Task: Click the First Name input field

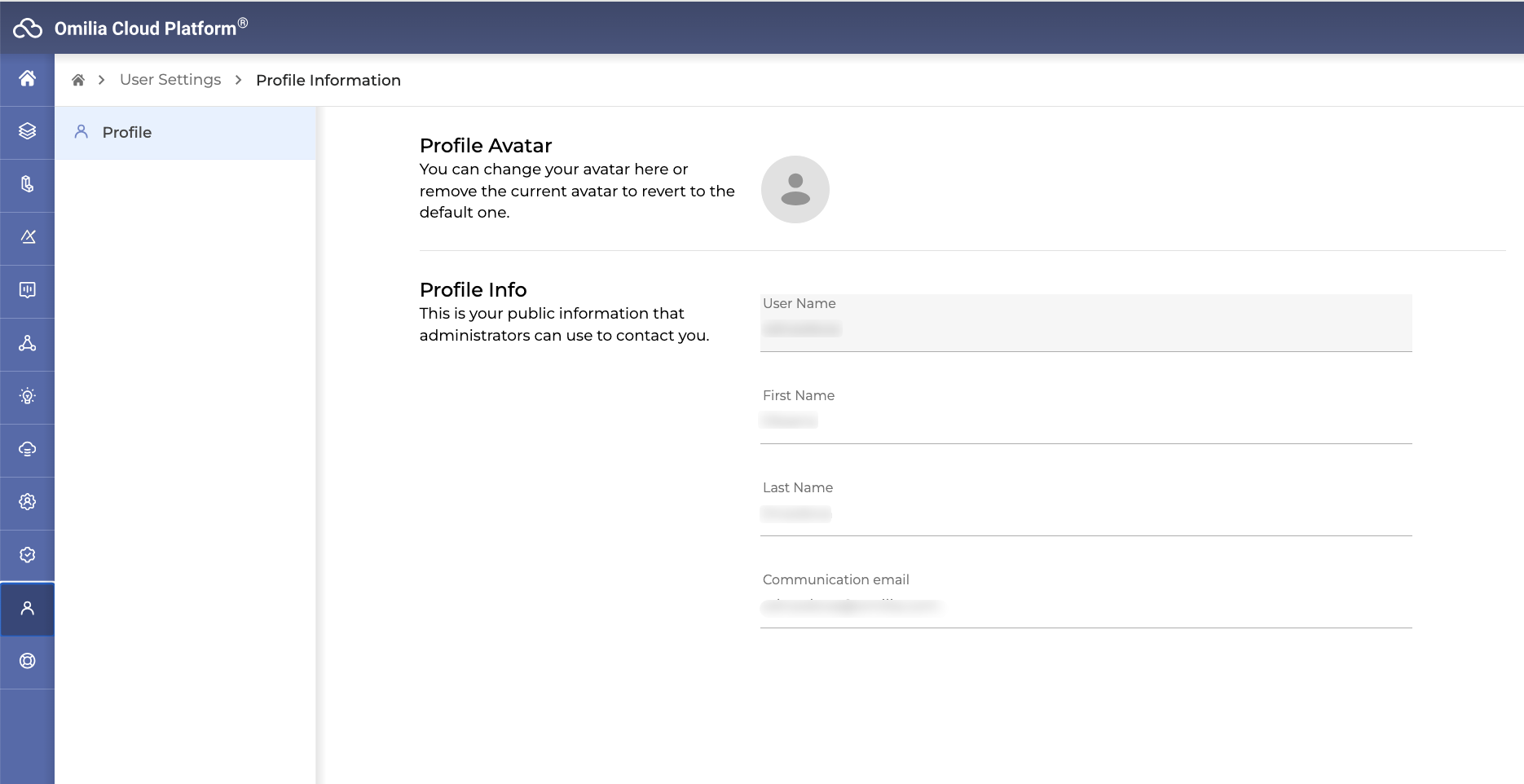Action: click(1085, 421)
